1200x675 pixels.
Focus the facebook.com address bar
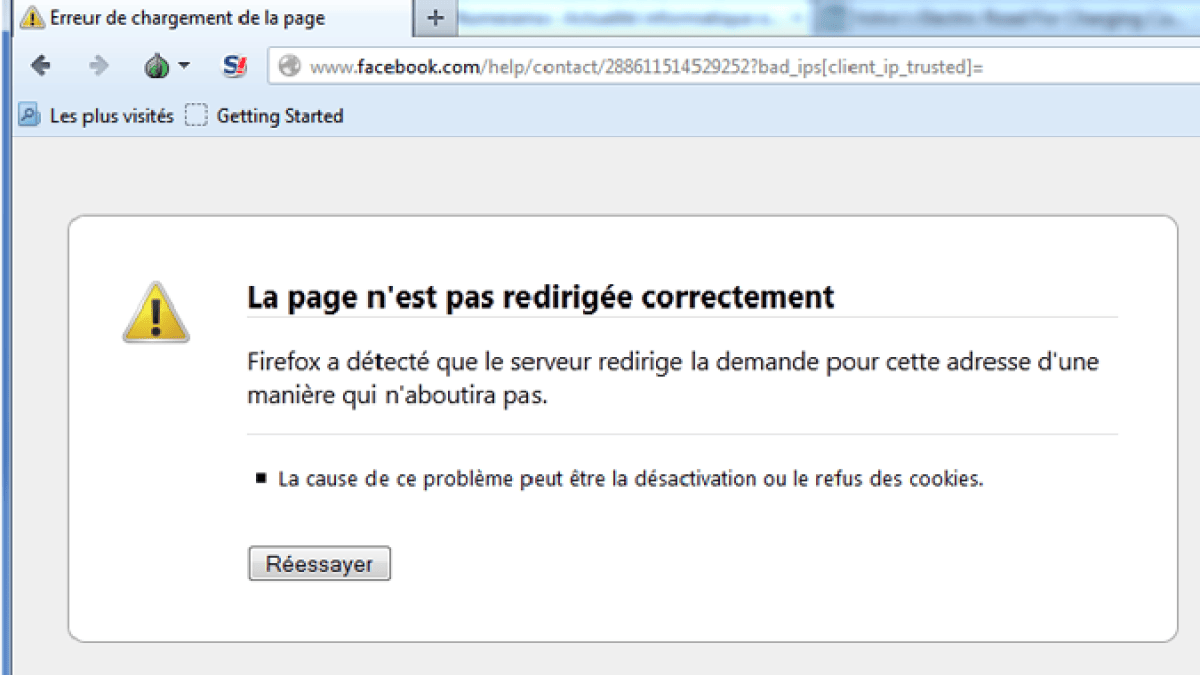(735, 67)
